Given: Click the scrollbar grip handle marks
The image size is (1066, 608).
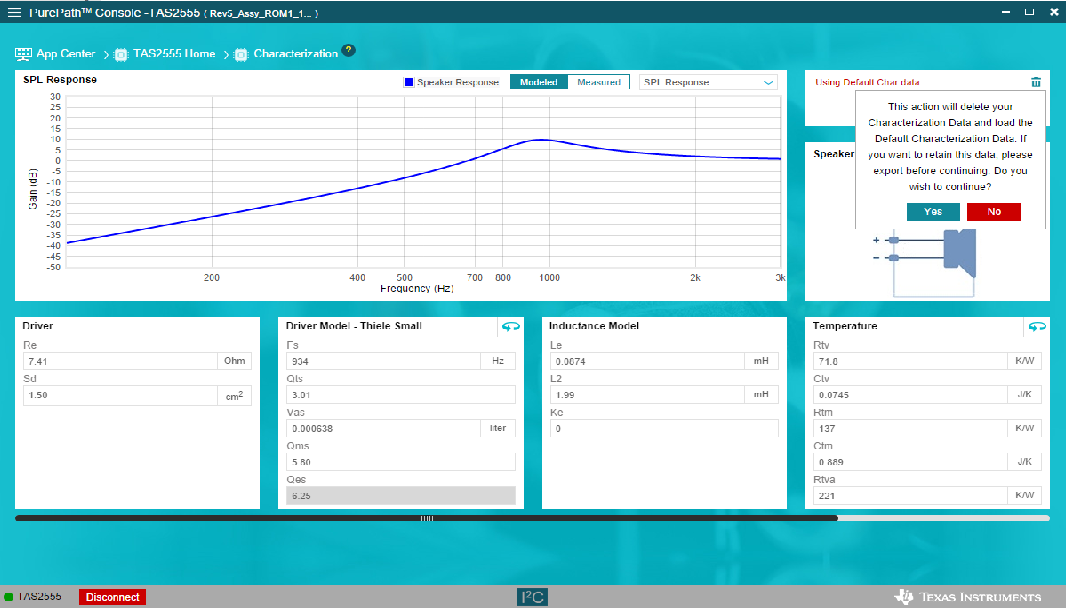Looking at the screenshot, I should click(x=427, y=518).
